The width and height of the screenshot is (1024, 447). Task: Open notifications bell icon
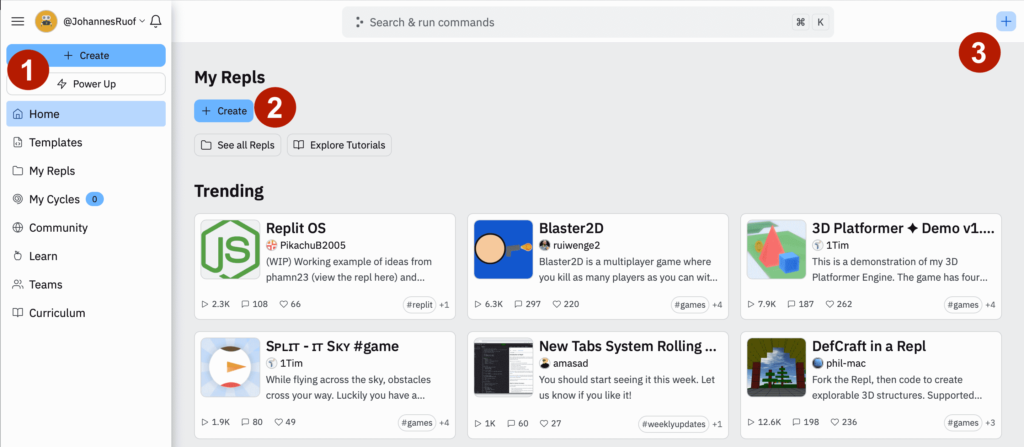(x=155, y=22)
